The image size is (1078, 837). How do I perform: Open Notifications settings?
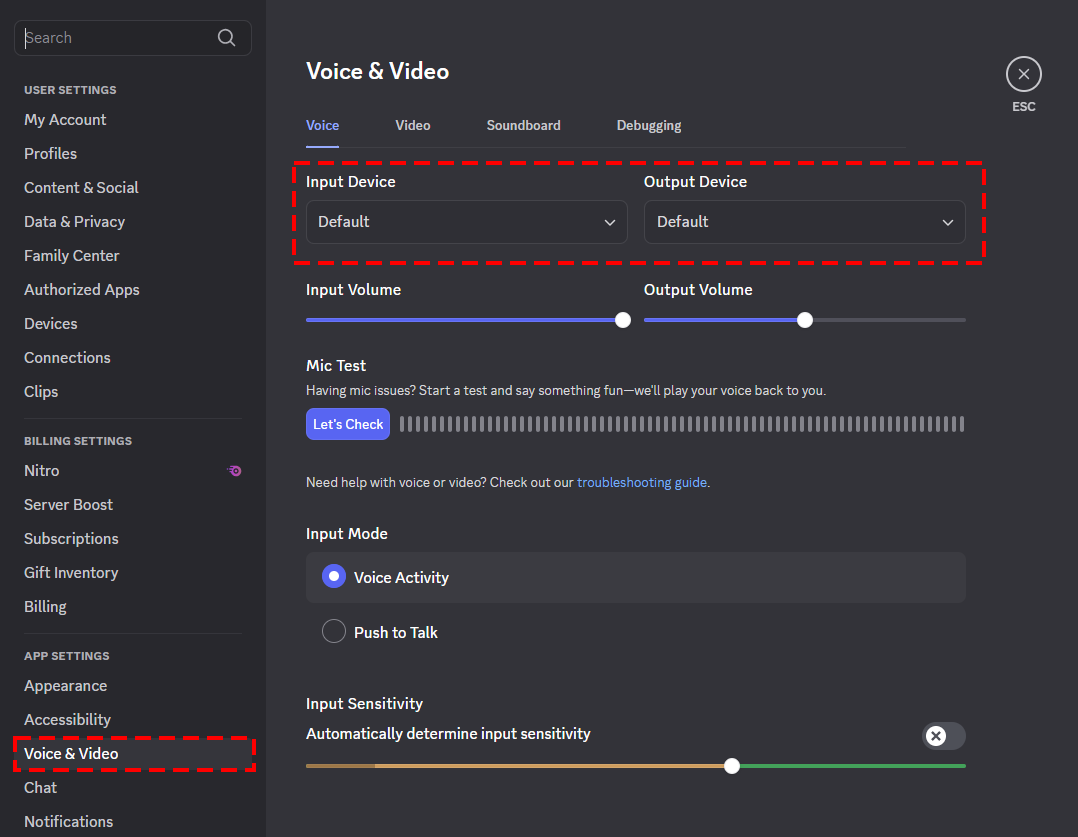68,822
